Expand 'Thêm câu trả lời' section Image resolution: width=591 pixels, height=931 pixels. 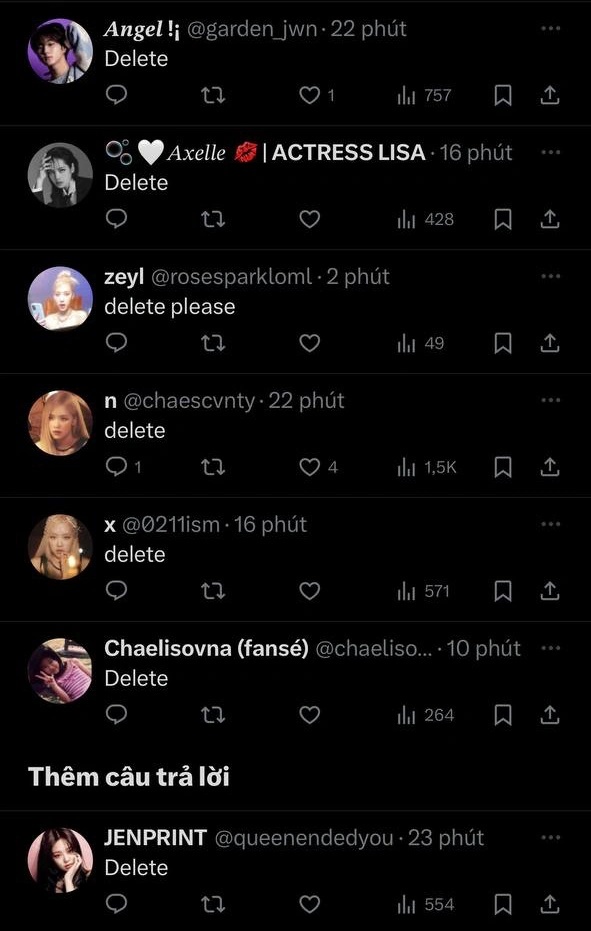pyautogui.click(x=129, y=777)
